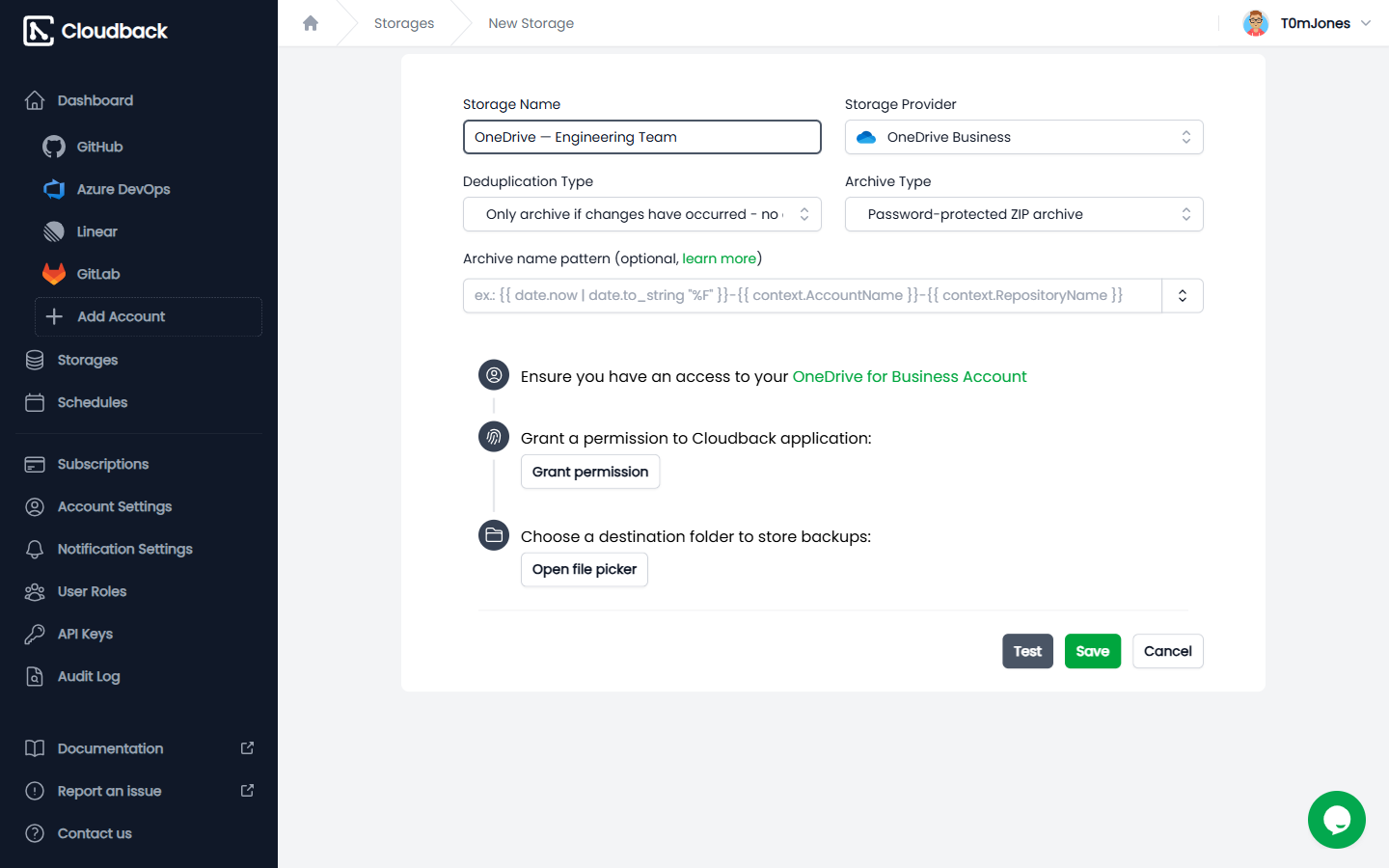Viewport: 1389px width, 868px height.
Task: Click the Add Account plus icon
Action: (x=55, y=316)
